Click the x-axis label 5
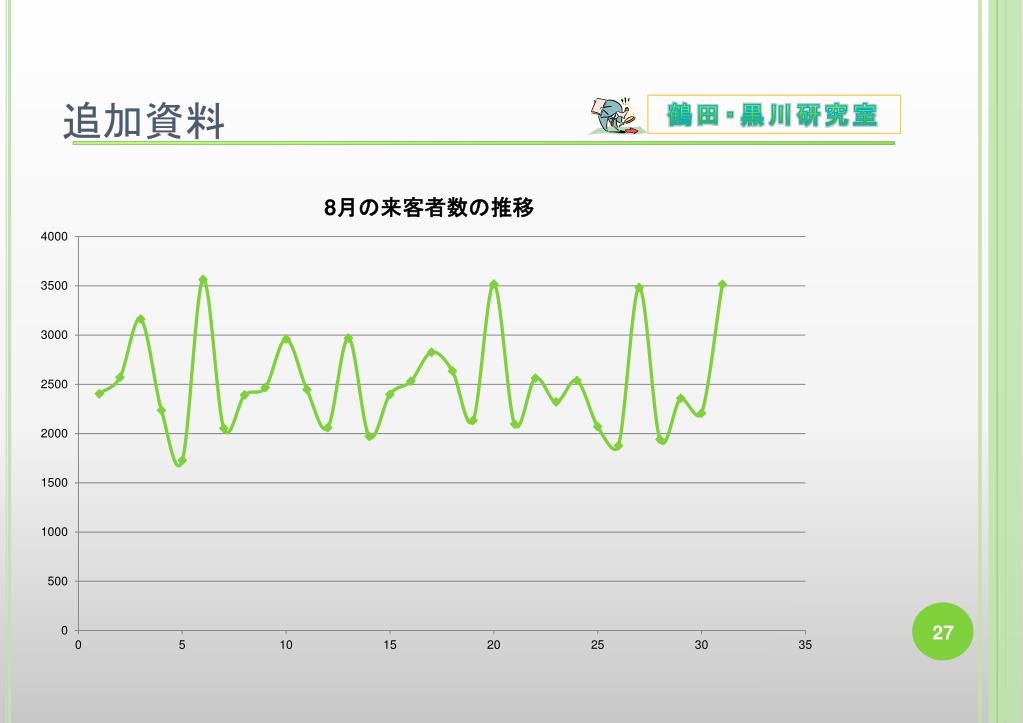1023x723 pixels. [x=182, y=645]
